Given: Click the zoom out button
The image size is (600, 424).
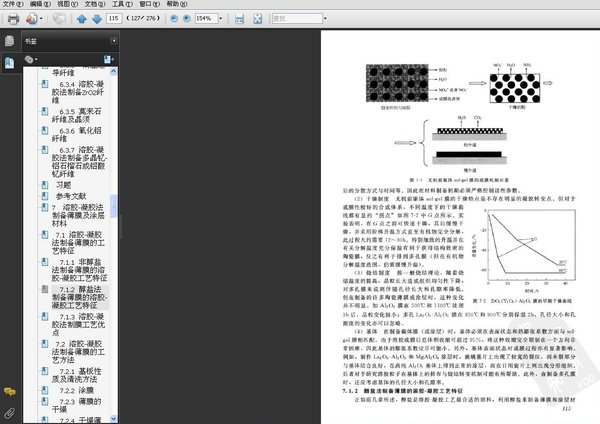Looking at the screenshot, I should (x=174, y=18).
